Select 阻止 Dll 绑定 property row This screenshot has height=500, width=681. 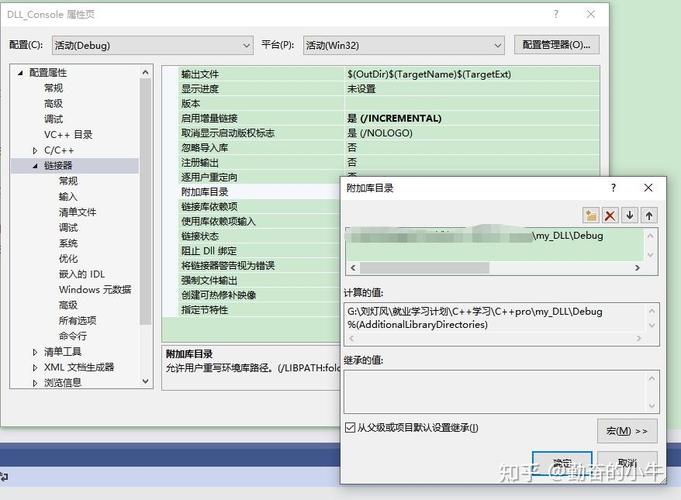(260, 251)
